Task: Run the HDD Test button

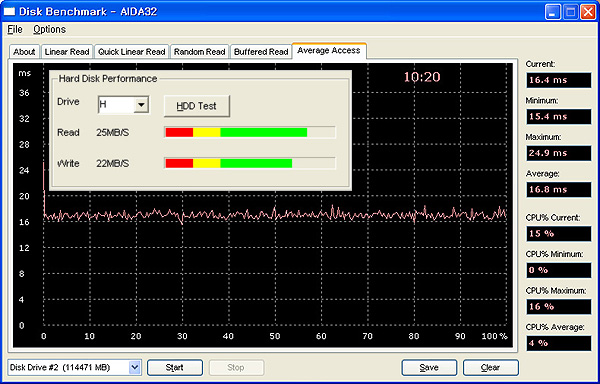Action: click(197, 106)
